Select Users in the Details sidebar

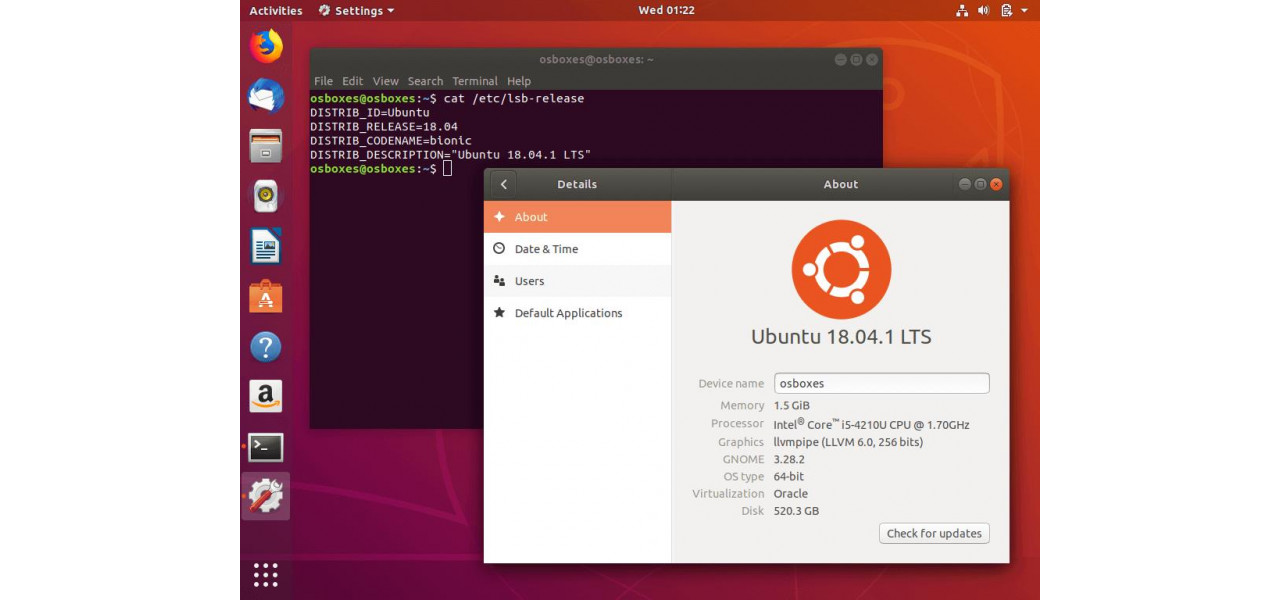point(577,281)
